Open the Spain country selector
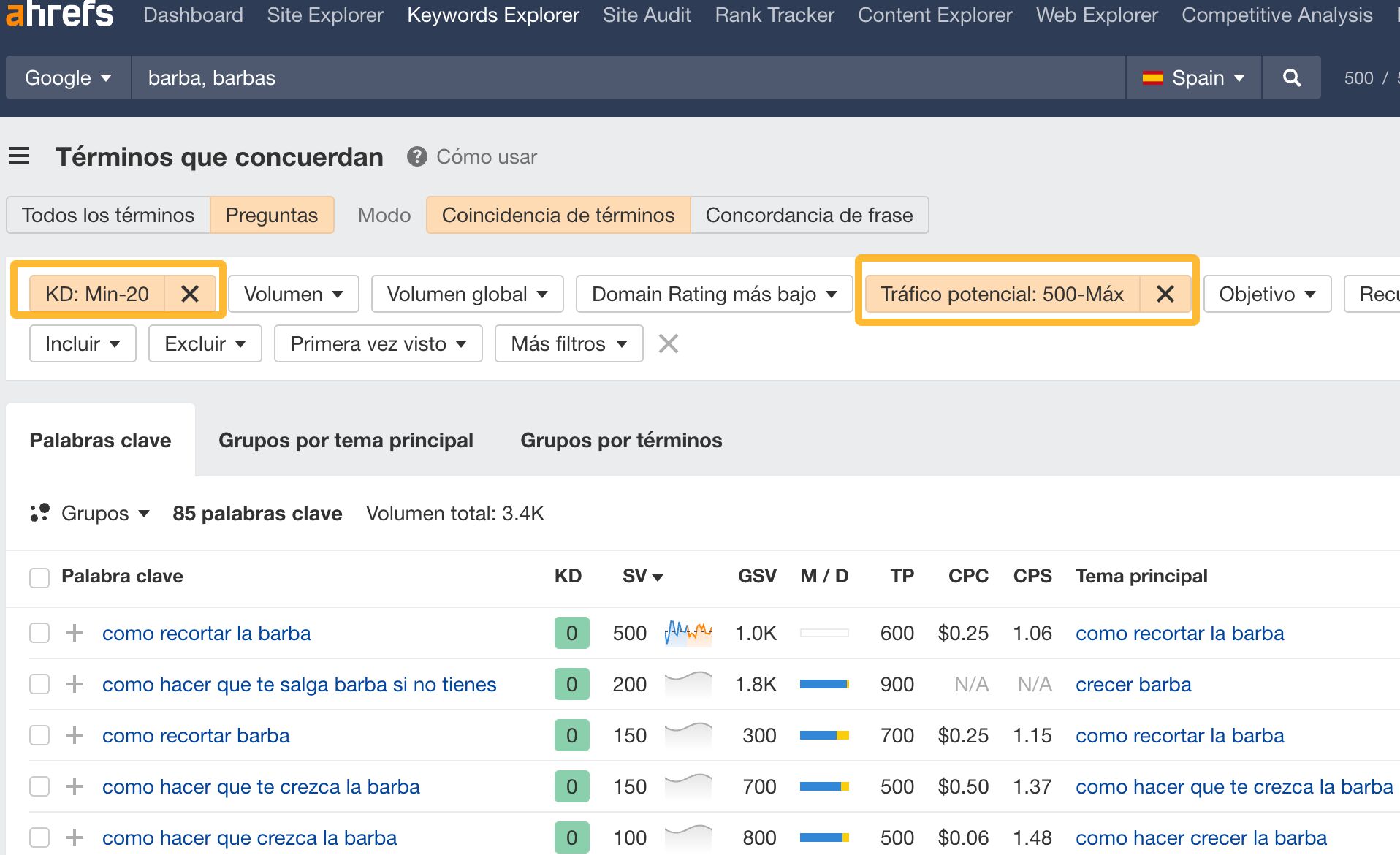 pyautogui.click(x=1192, y=77)
